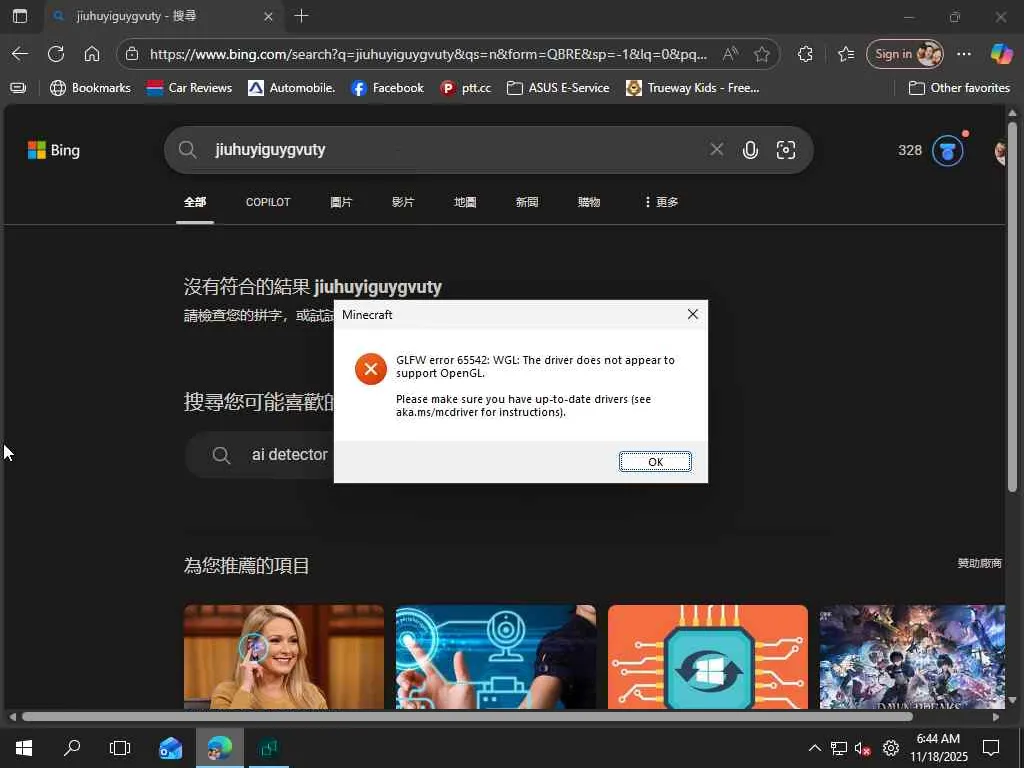Open the Copilot sidebar

point(1001,54)
